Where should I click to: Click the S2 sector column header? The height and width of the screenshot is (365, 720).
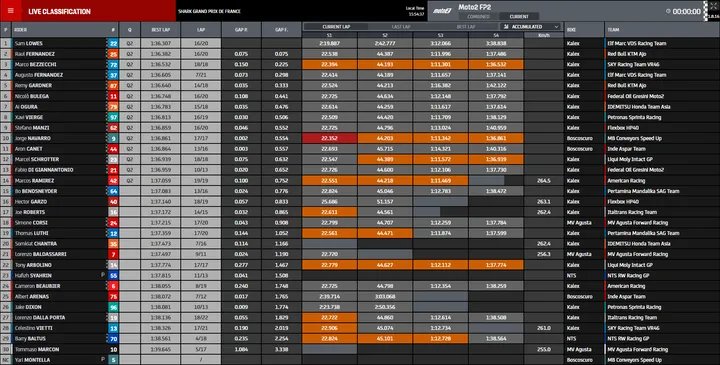coord(385,35)
